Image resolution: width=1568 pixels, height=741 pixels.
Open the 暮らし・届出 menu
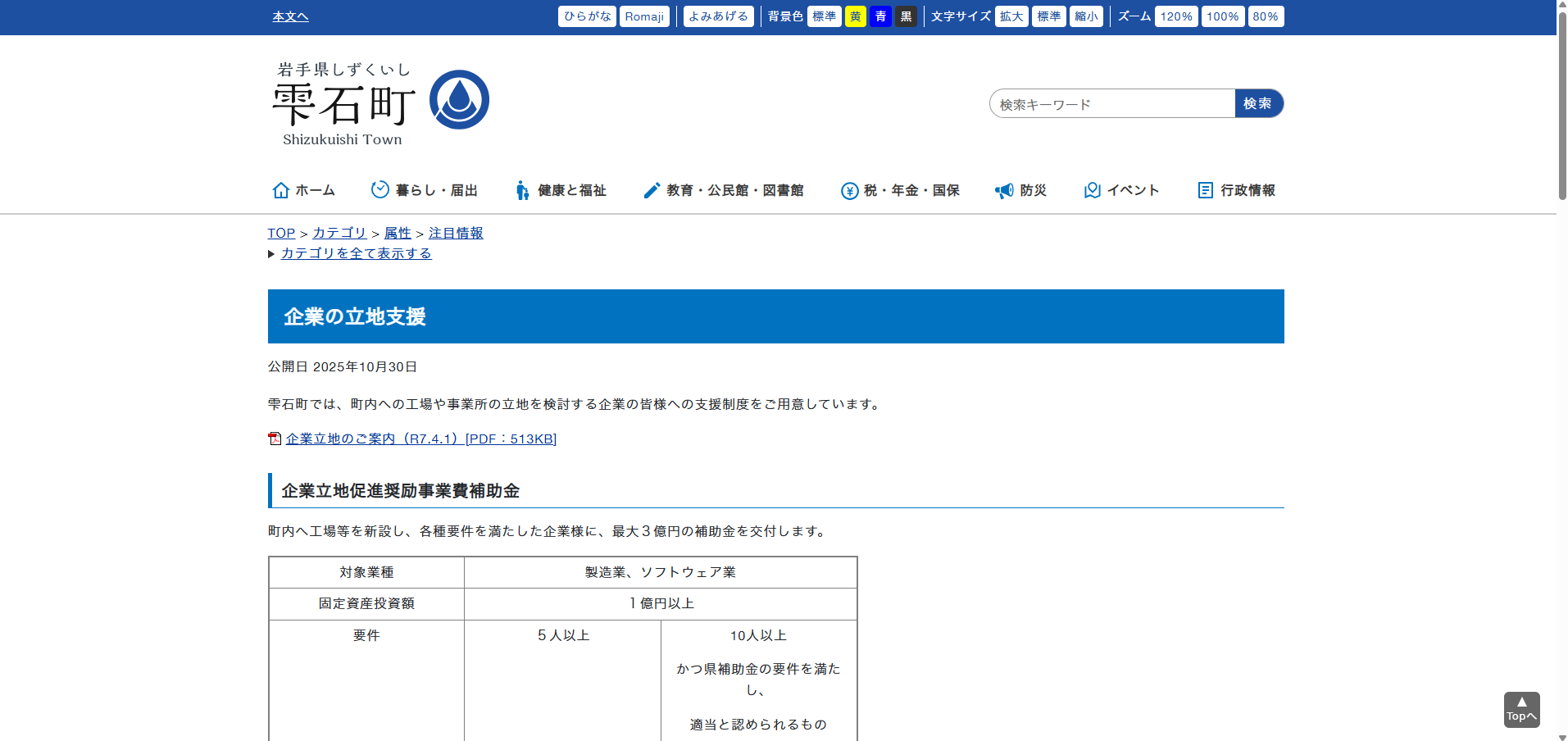click(x=425, y=190)
